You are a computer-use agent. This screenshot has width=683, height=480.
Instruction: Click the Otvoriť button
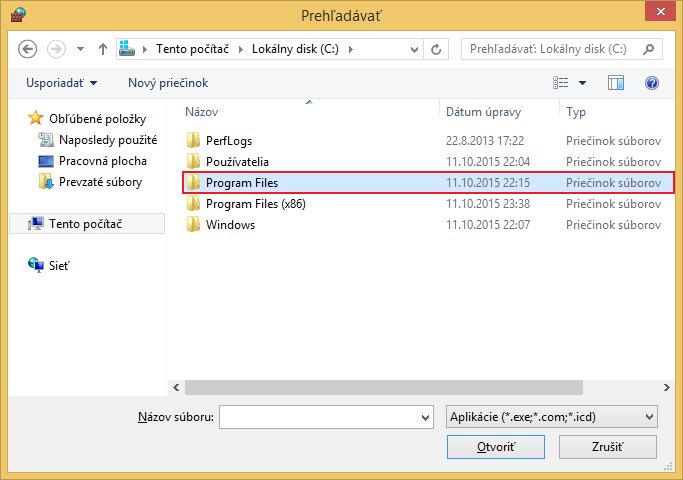coord(496,447)
